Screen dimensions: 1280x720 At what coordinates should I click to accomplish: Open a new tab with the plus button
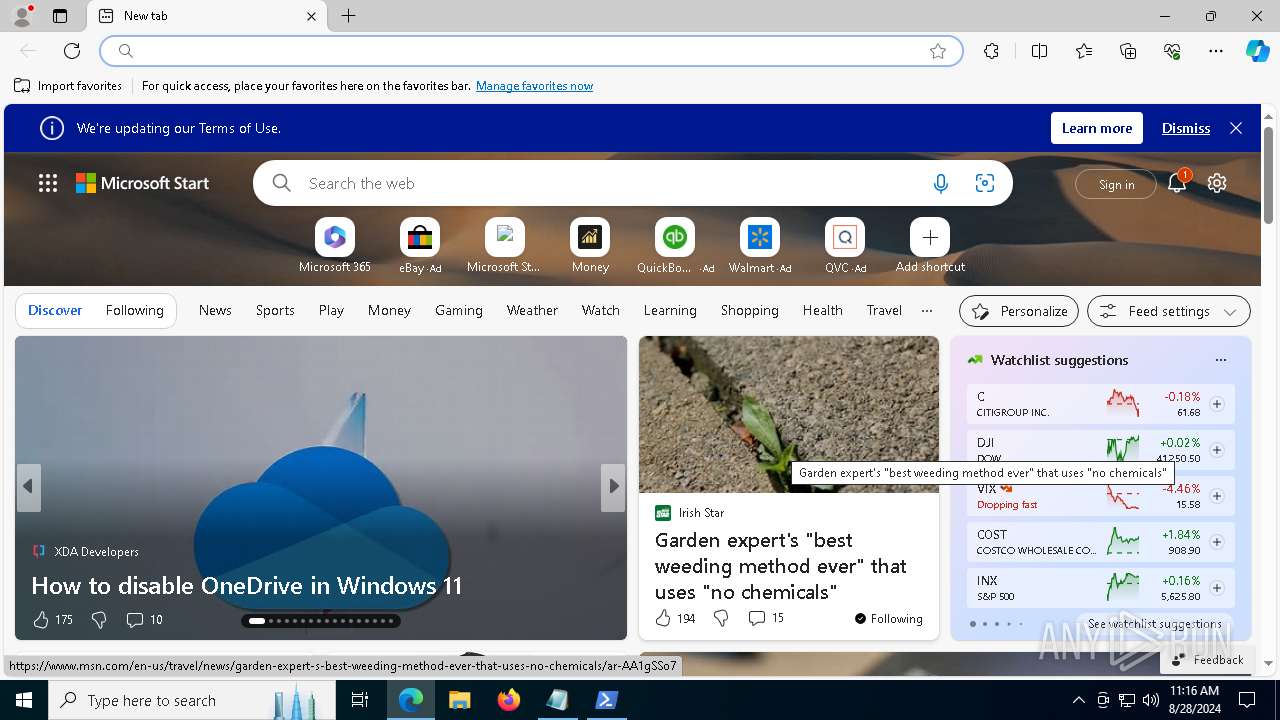pos(348,16)
